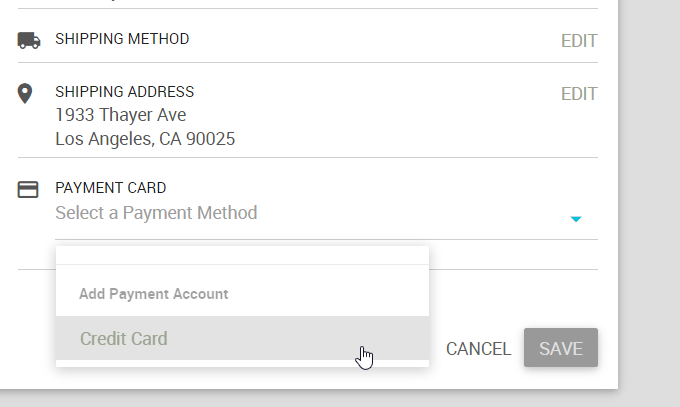The height and width of the screenshot is (407, 680).
Task: Click the PAYMENT CARD label
Action: (x=110, y=187)
